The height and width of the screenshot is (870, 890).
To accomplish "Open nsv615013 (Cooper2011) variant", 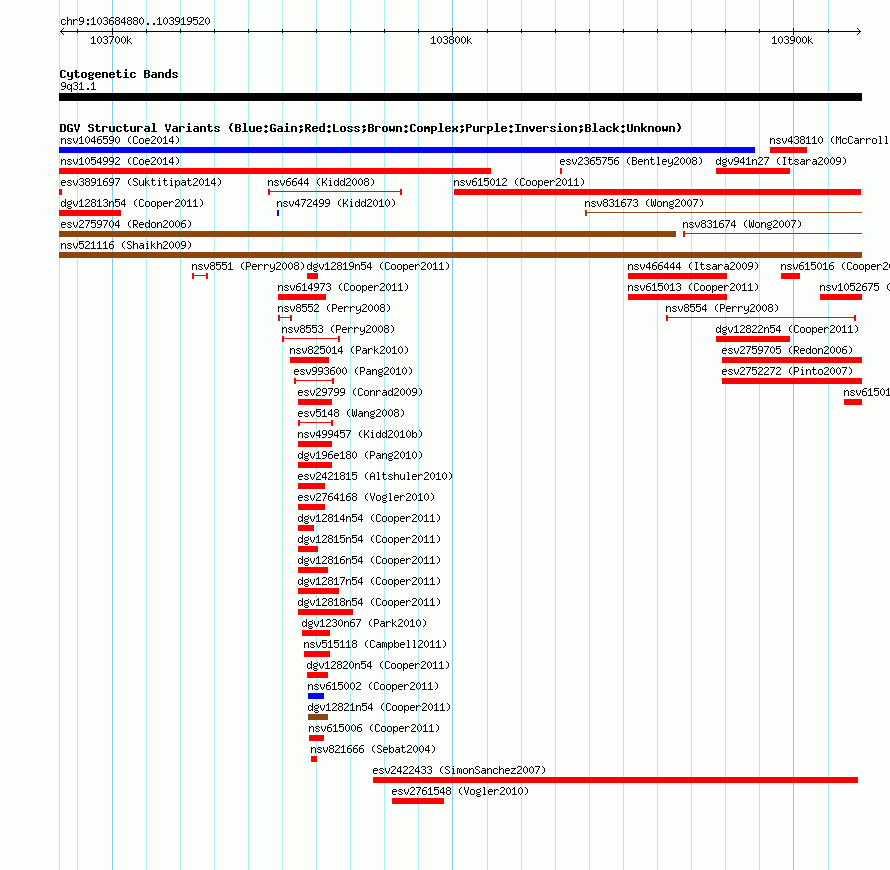I will pyautogui.click(x=693, y=287).
